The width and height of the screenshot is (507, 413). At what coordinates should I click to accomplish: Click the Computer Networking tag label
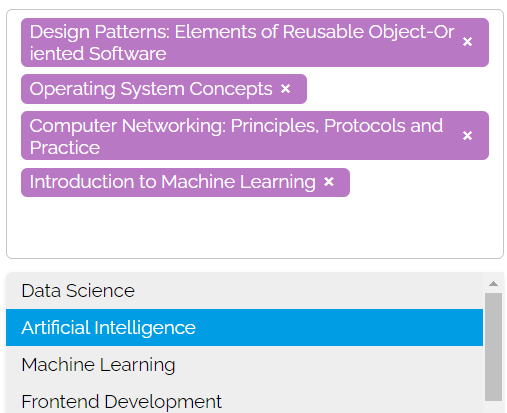236,136
